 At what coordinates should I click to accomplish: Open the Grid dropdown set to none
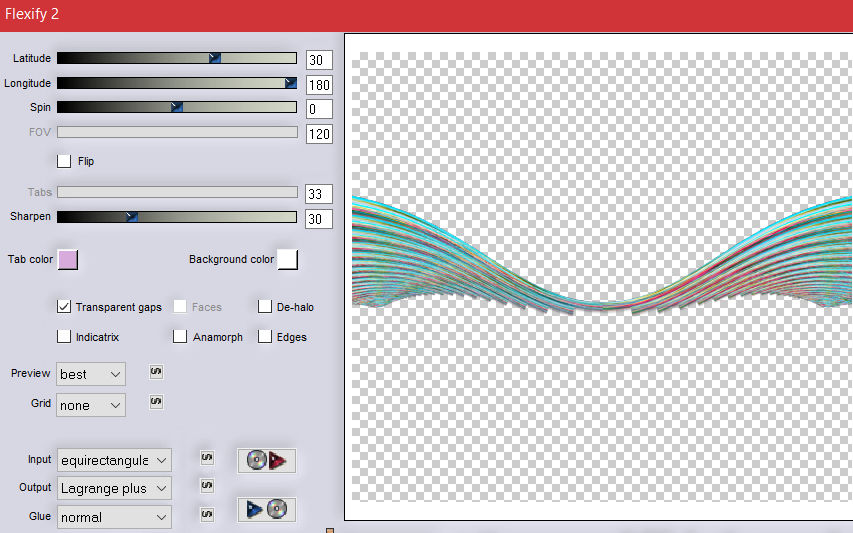coord(91,405)
